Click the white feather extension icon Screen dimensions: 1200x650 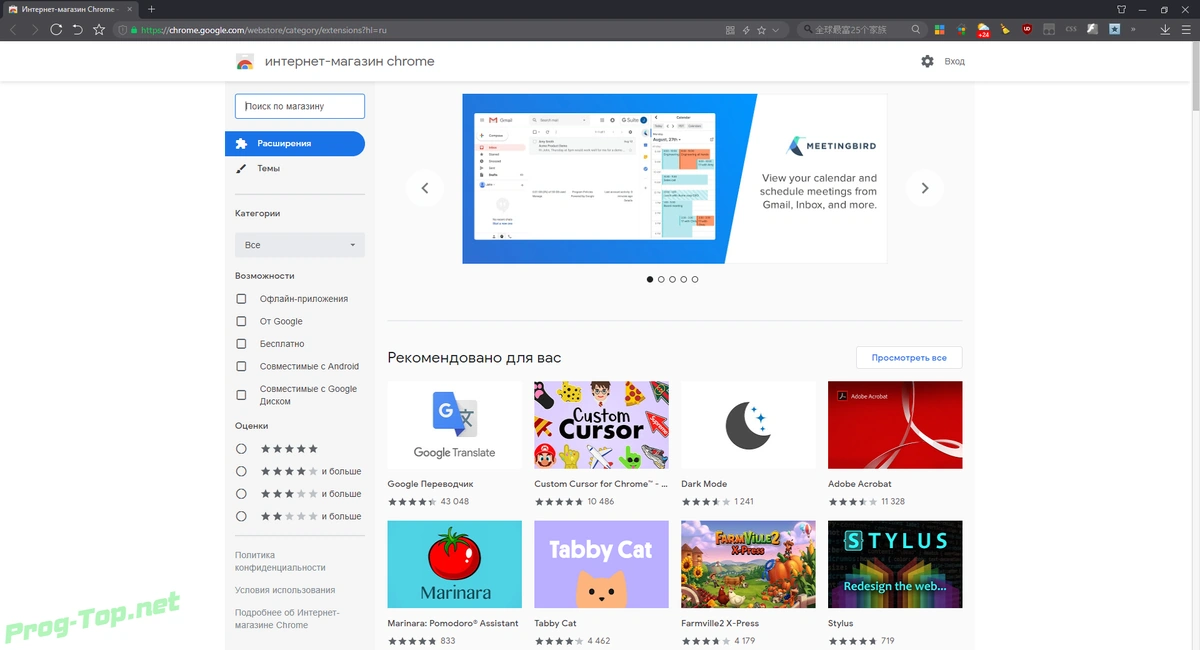(x=1093, y=30)
